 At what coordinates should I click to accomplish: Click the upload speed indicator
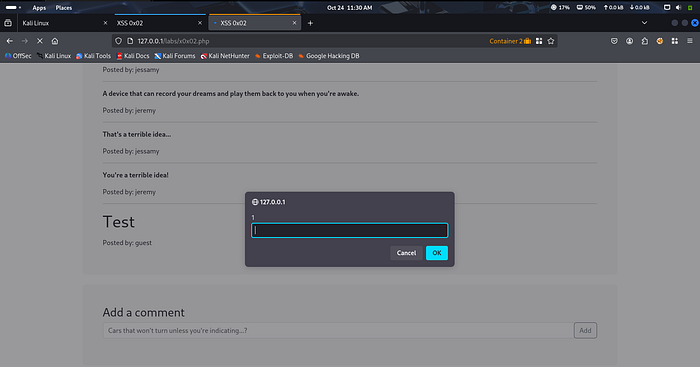click(x=613, y=8)
